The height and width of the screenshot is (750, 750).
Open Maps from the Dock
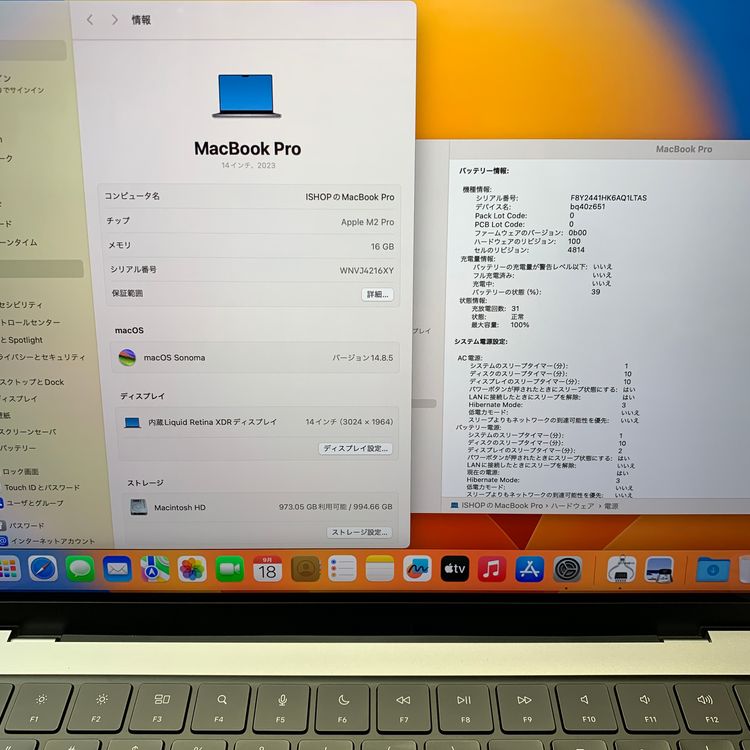[154, 569]
